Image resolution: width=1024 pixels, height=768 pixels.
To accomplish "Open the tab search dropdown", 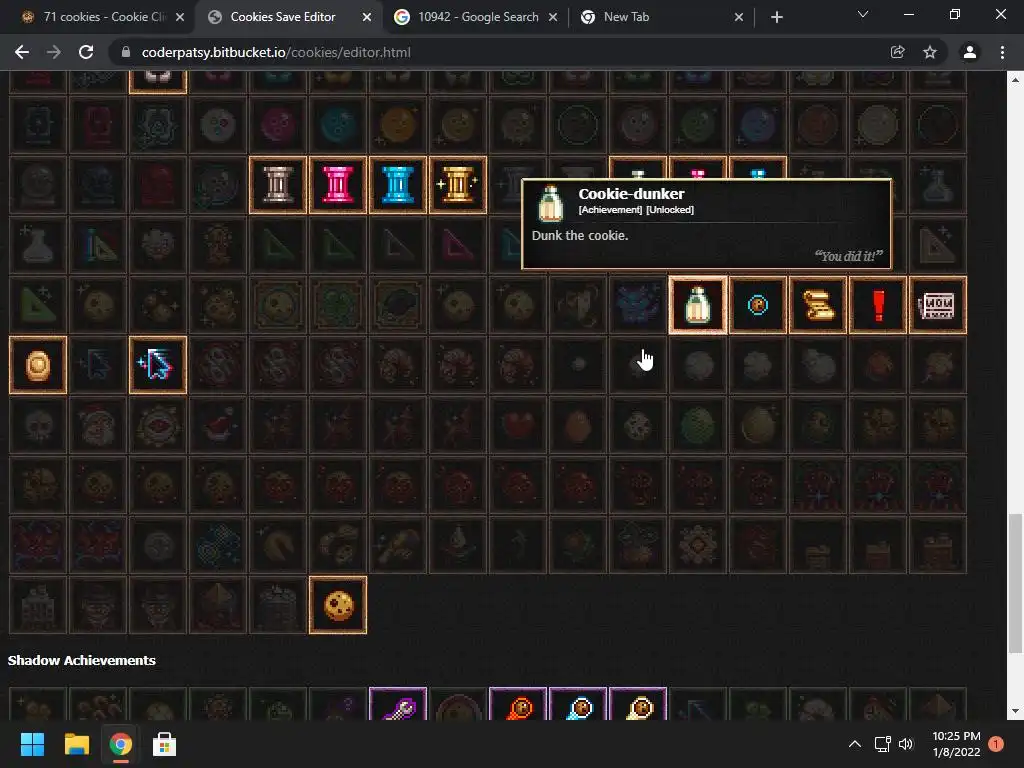I will click(x=863, y=14).
